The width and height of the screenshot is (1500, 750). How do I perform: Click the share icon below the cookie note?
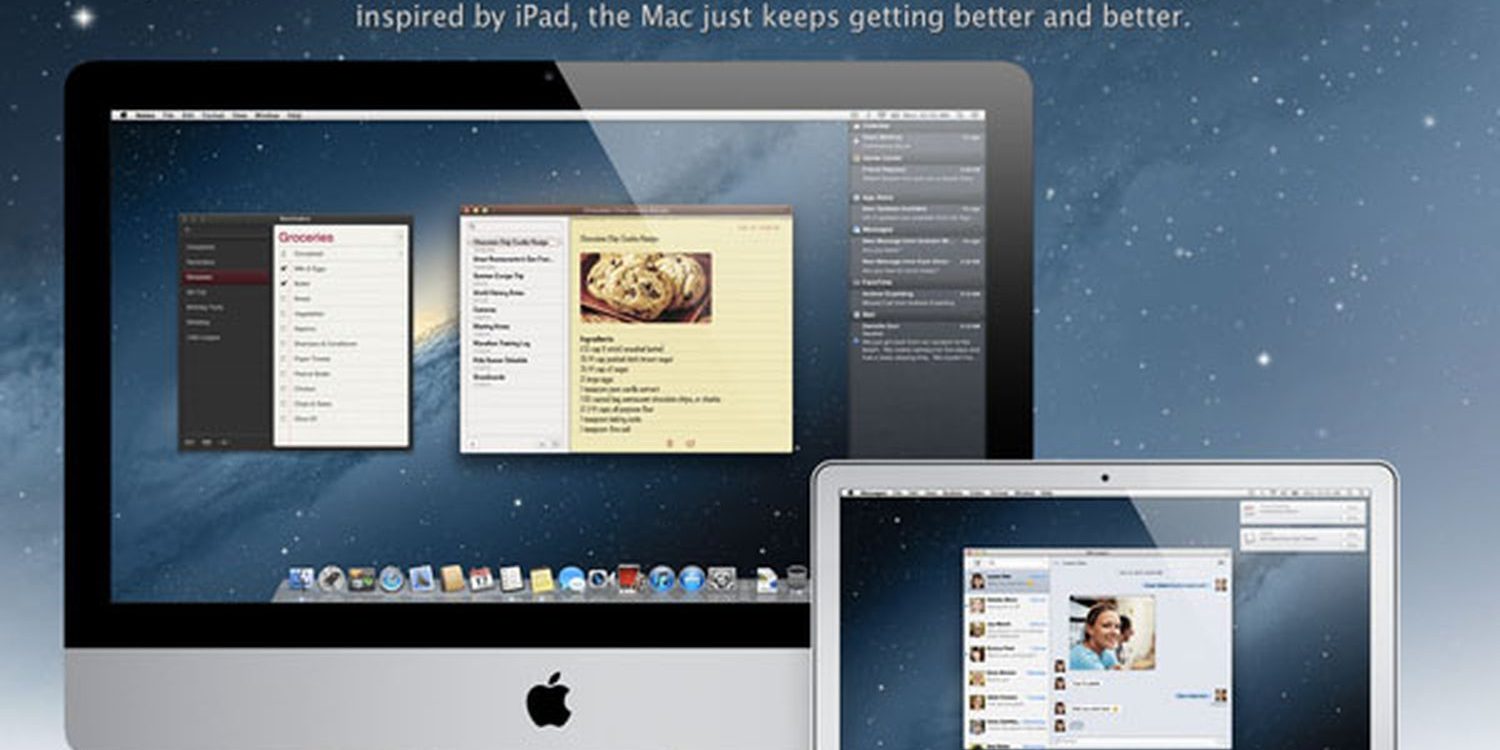point(691,442)
